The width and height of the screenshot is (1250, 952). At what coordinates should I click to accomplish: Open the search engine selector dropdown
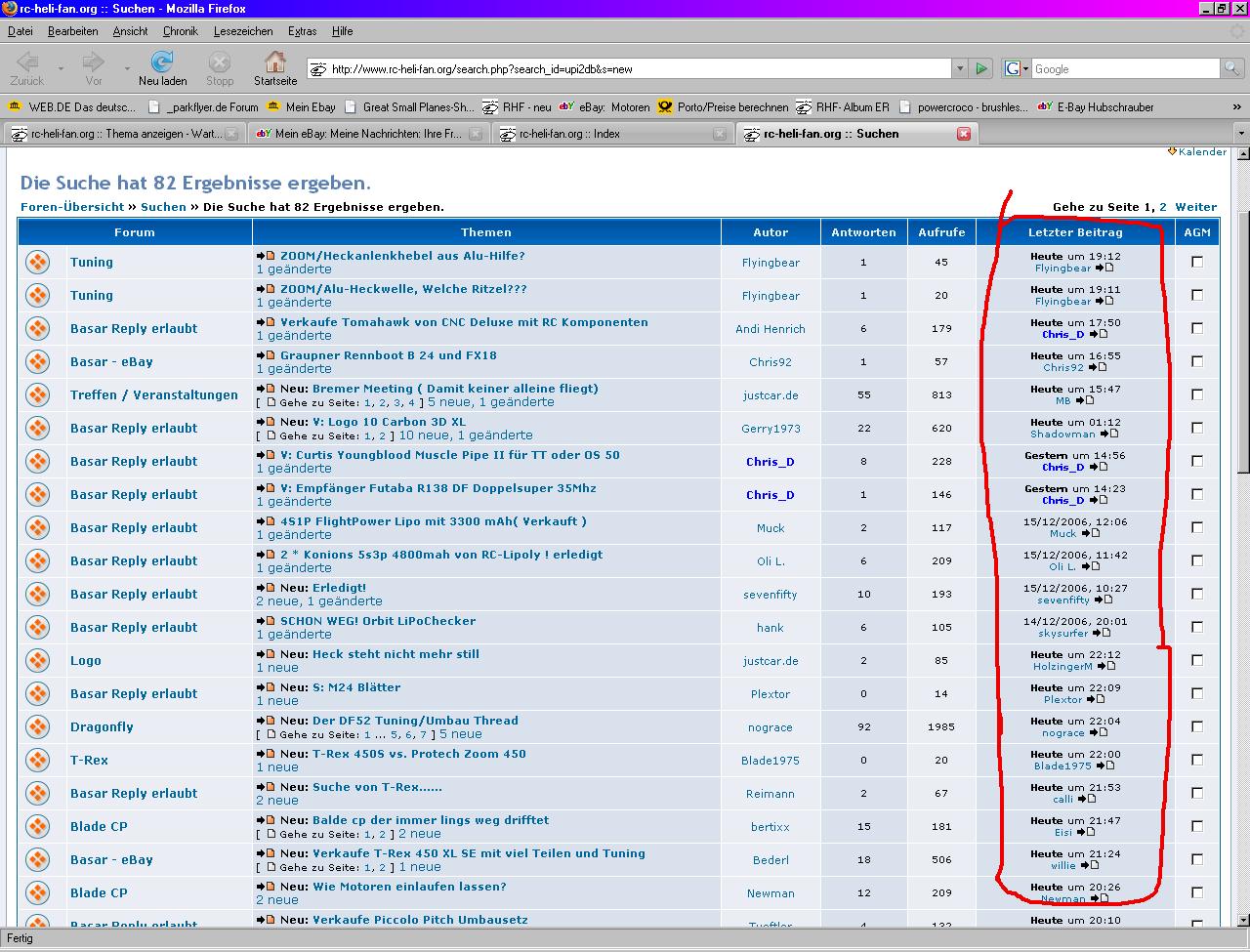1017,68
